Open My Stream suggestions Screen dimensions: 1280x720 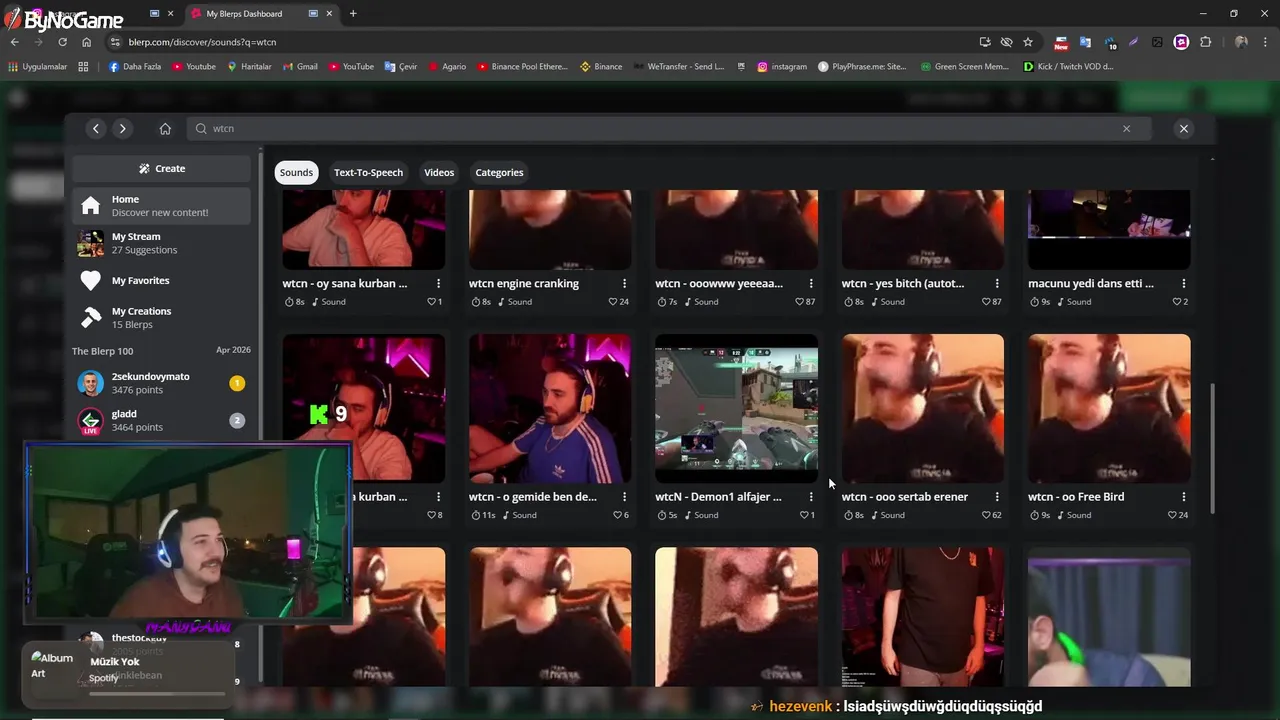click(x=161, y=243)
